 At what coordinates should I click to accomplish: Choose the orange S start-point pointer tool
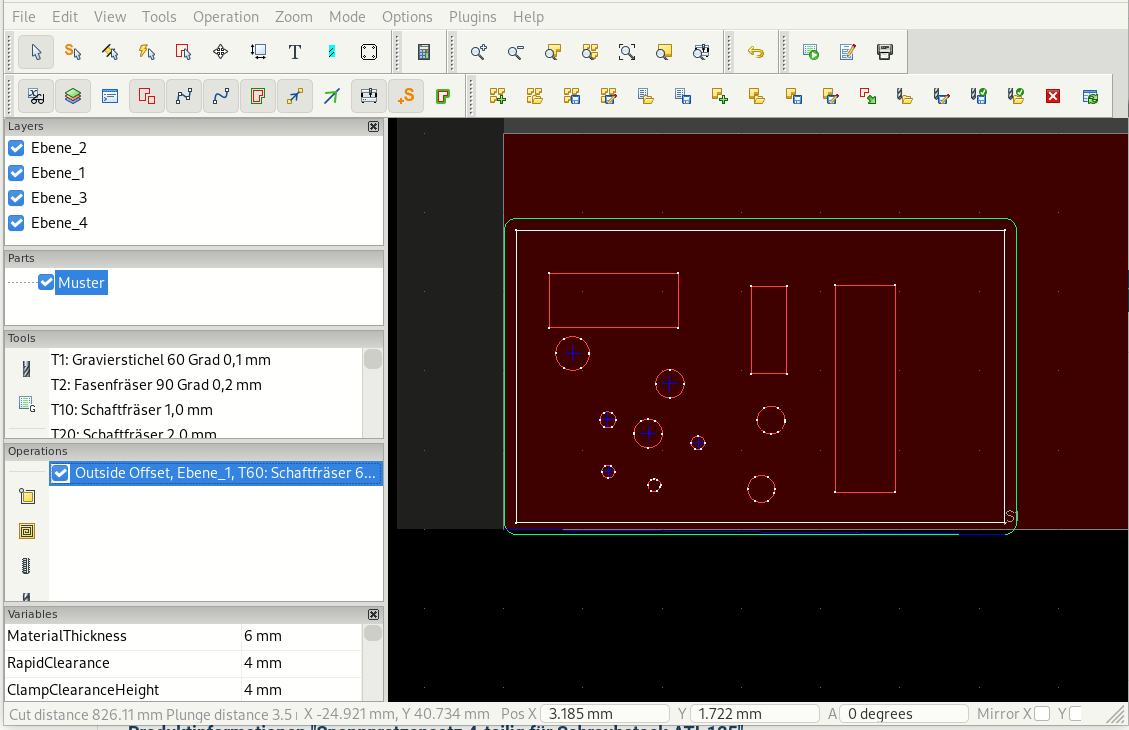click(x=73, y=52)
